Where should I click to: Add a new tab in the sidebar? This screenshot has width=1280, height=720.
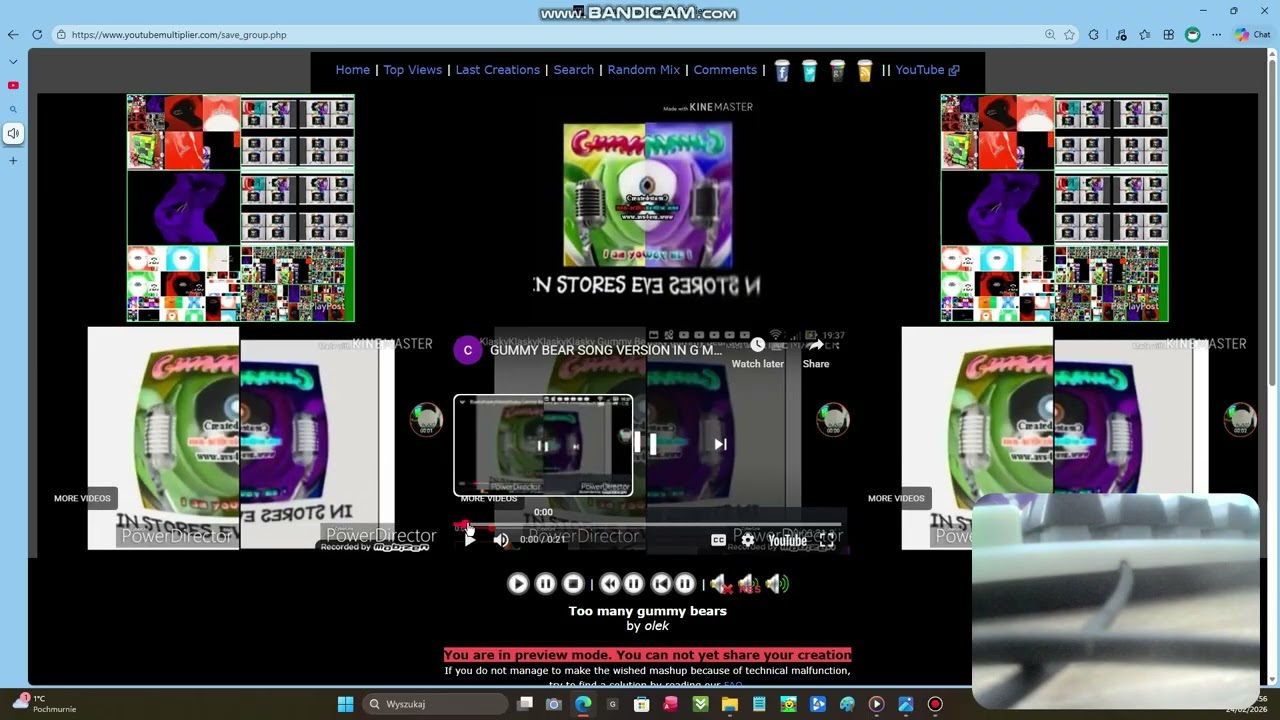coord(13,161)
